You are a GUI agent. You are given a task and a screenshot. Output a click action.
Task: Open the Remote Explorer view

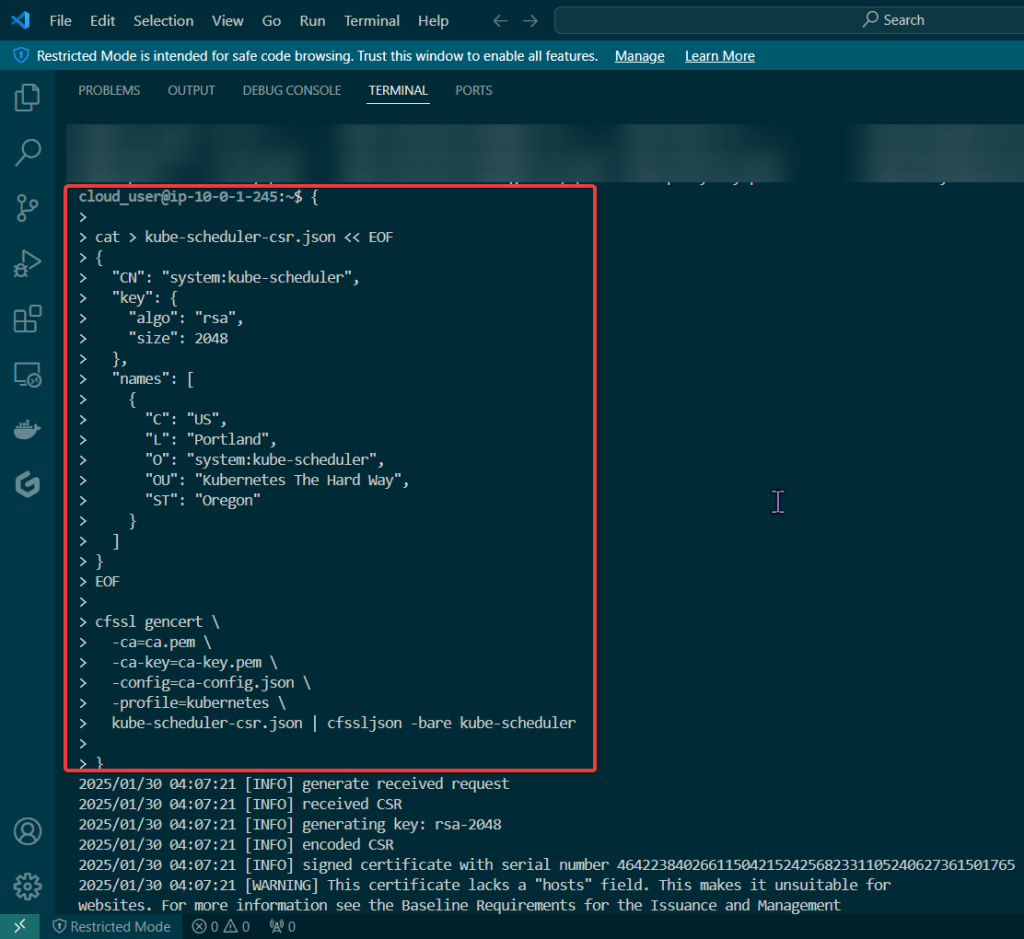click(27, 376)
